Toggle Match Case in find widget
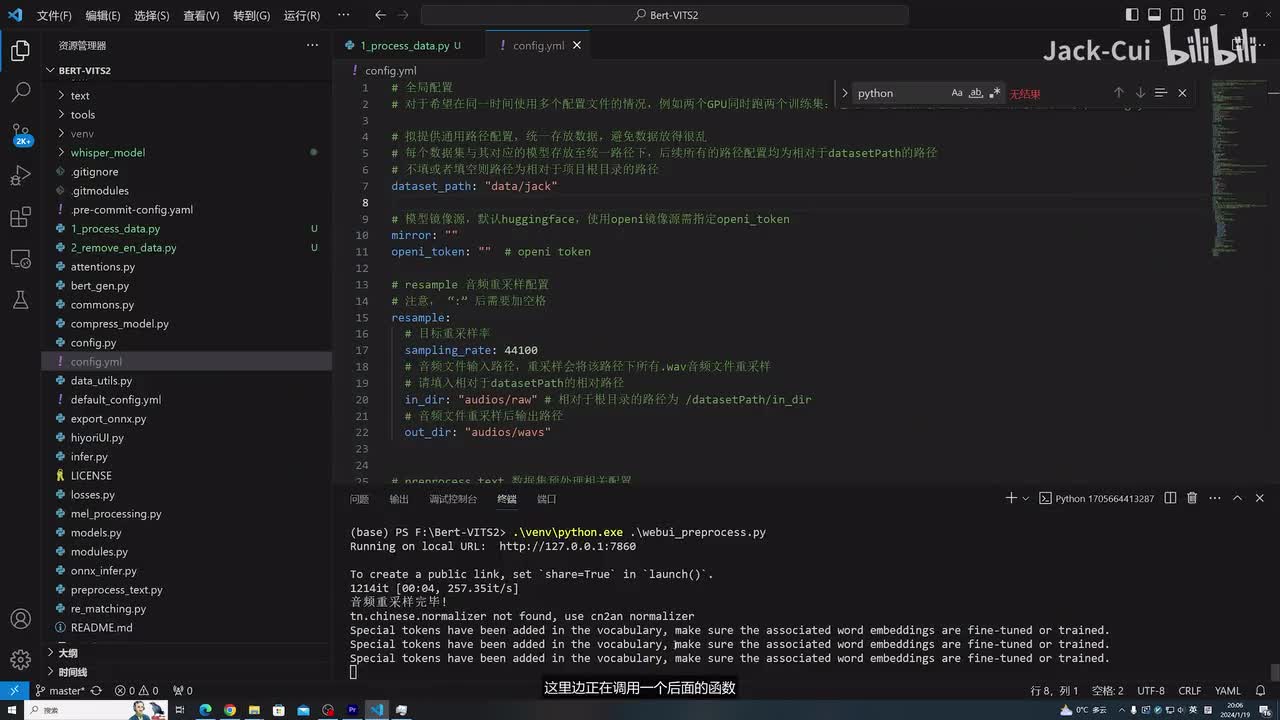This screenshot has width=1280, height=720. point(957,93)
